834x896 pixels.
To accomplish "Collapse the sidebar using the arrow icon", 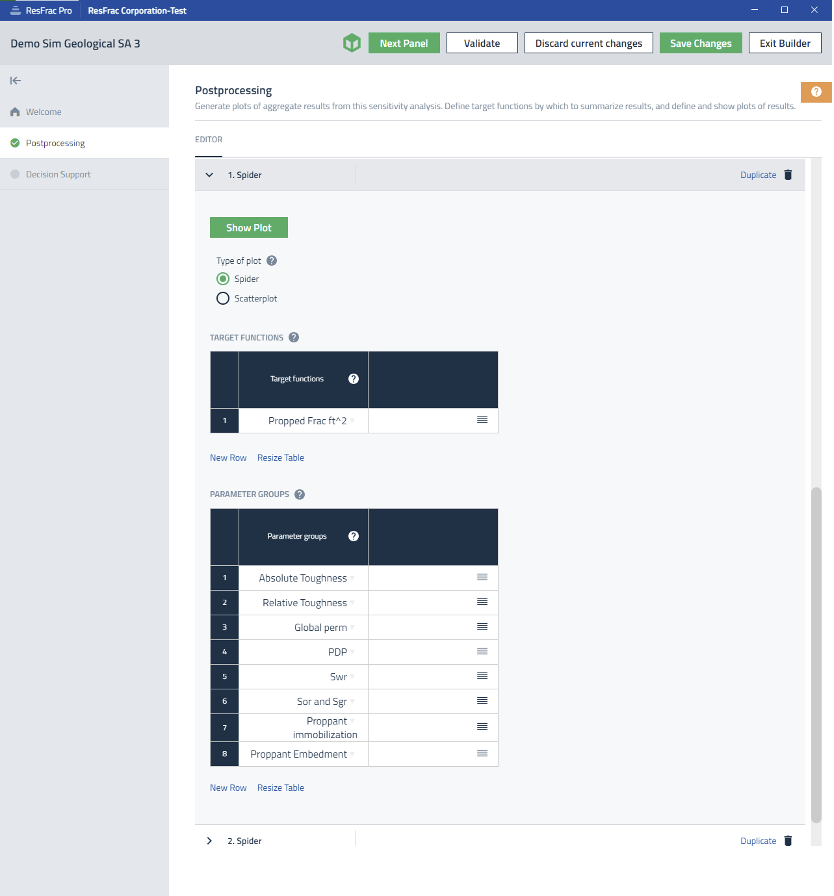I will (16, 80).
